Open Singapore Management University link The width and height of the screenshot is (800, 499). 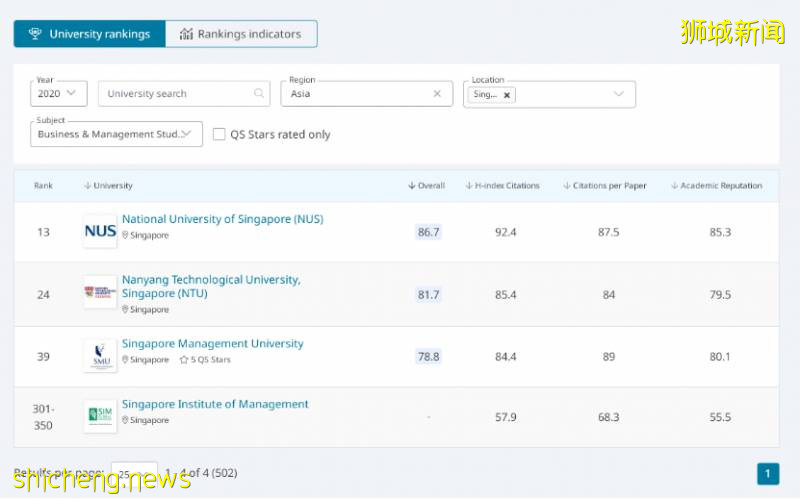click(212, 343)
